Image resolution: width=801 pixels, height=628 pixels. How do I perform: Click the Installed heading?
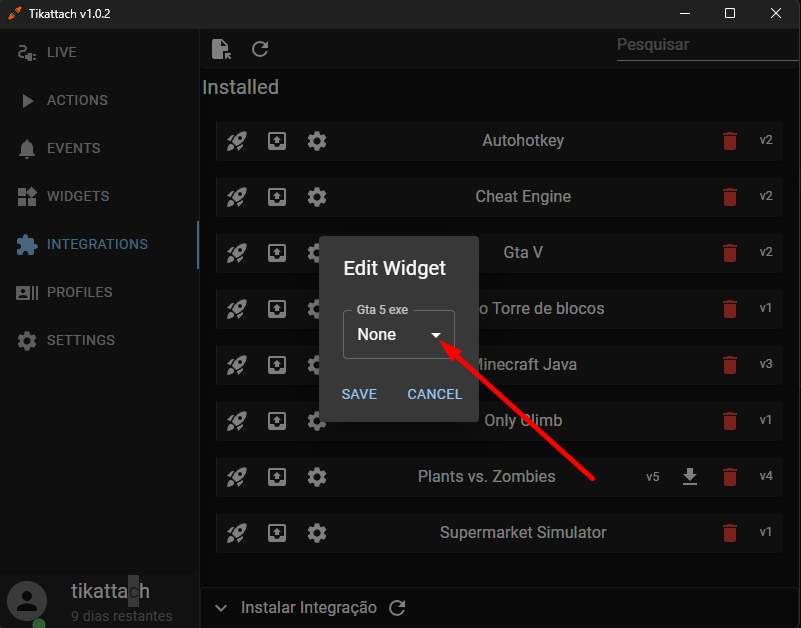[x=241, y=87]
